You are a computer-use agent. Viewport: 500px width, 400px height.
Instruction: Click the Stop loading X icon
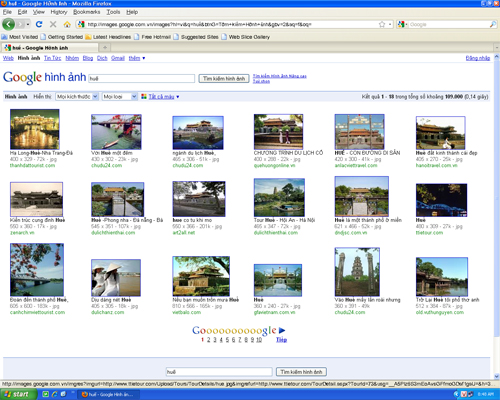53,24
